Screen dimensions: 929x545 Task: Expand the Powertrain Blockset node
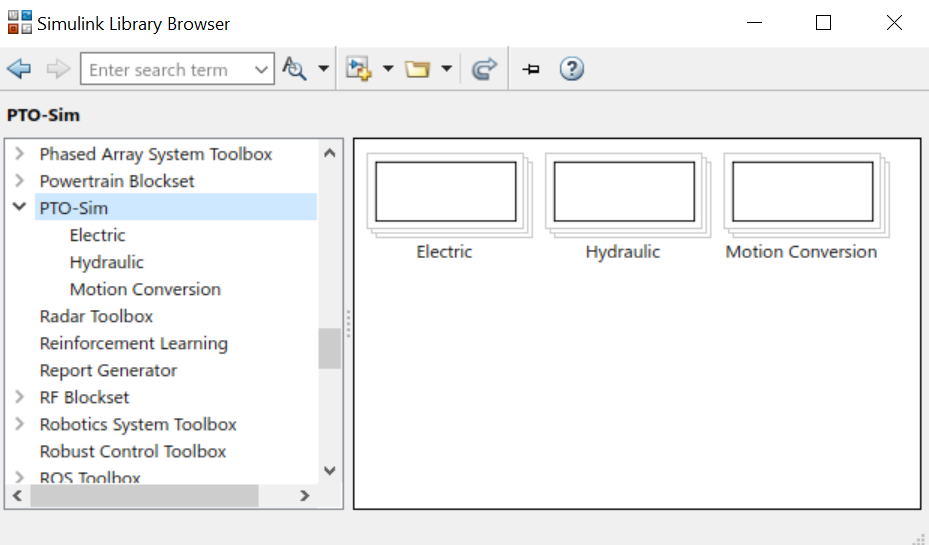tap(20, 180)
